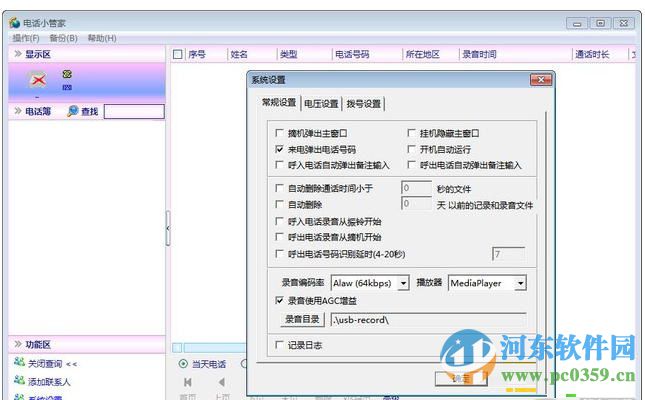Click the seconds value field showing 0
The image size is (645, 400).
[x=416, y=188]
